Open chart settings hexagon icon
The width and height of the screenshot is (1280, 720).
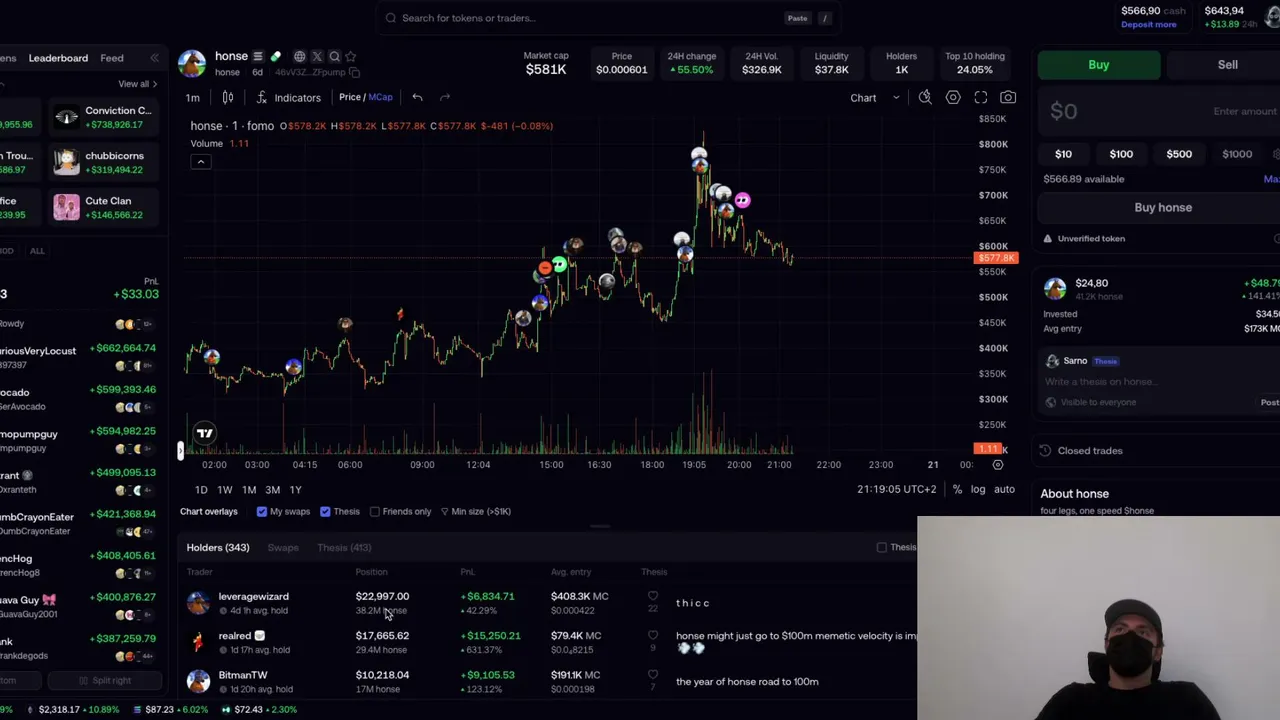953,97
